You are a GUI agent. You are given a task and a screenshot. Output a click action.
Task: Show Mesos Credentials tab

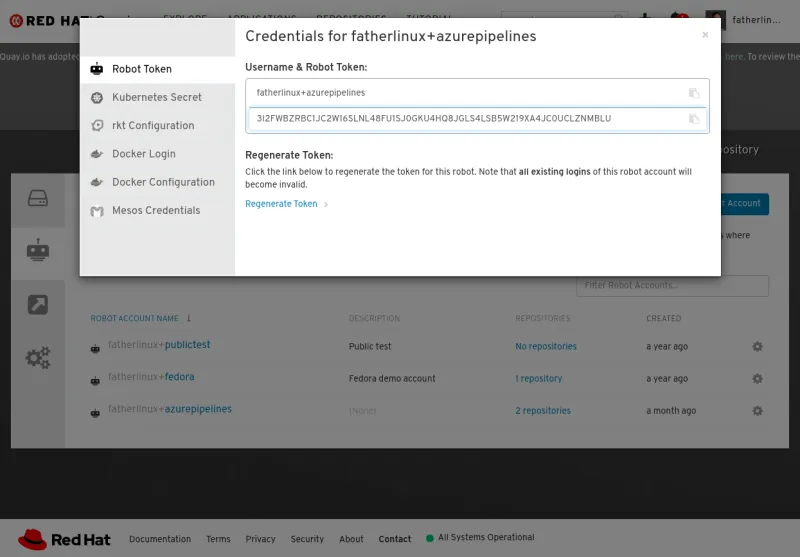click(155, 211)
